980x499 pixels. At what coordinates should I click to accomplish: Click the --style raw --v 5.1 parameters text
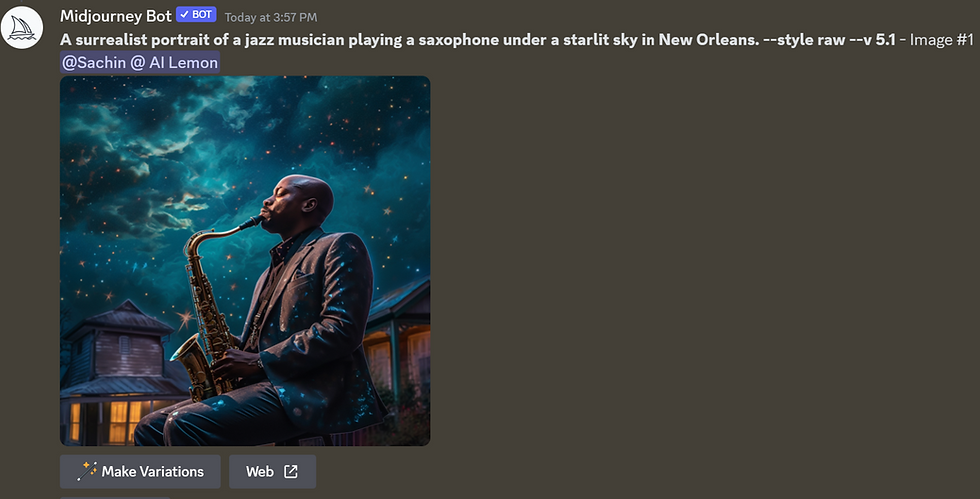point(829,39)
